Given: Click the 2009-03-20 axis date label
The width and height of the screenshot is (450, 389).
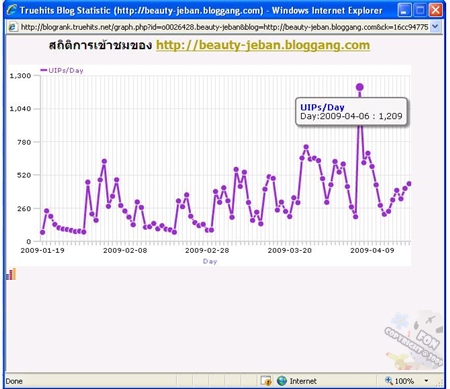Looking at the screenshot, I should pyautogui.click(x=290, y=250).
